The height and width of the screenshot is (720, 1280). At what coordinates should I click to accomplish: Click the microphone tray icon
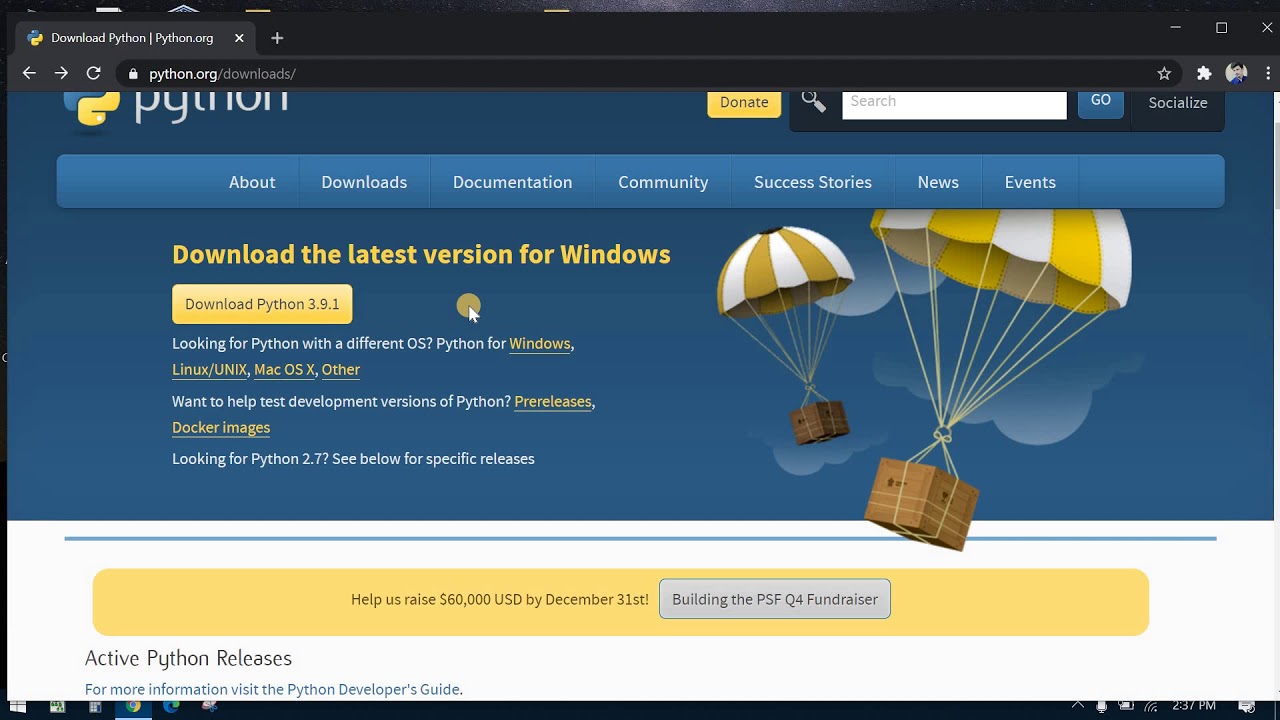pos(1101,706)
